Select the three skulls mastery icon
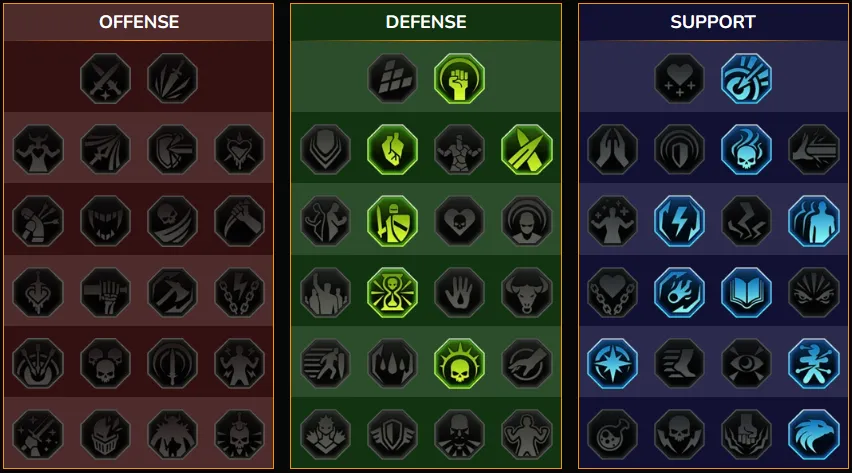852x473 pixels. pyautogui.click(x=105, y=363)
